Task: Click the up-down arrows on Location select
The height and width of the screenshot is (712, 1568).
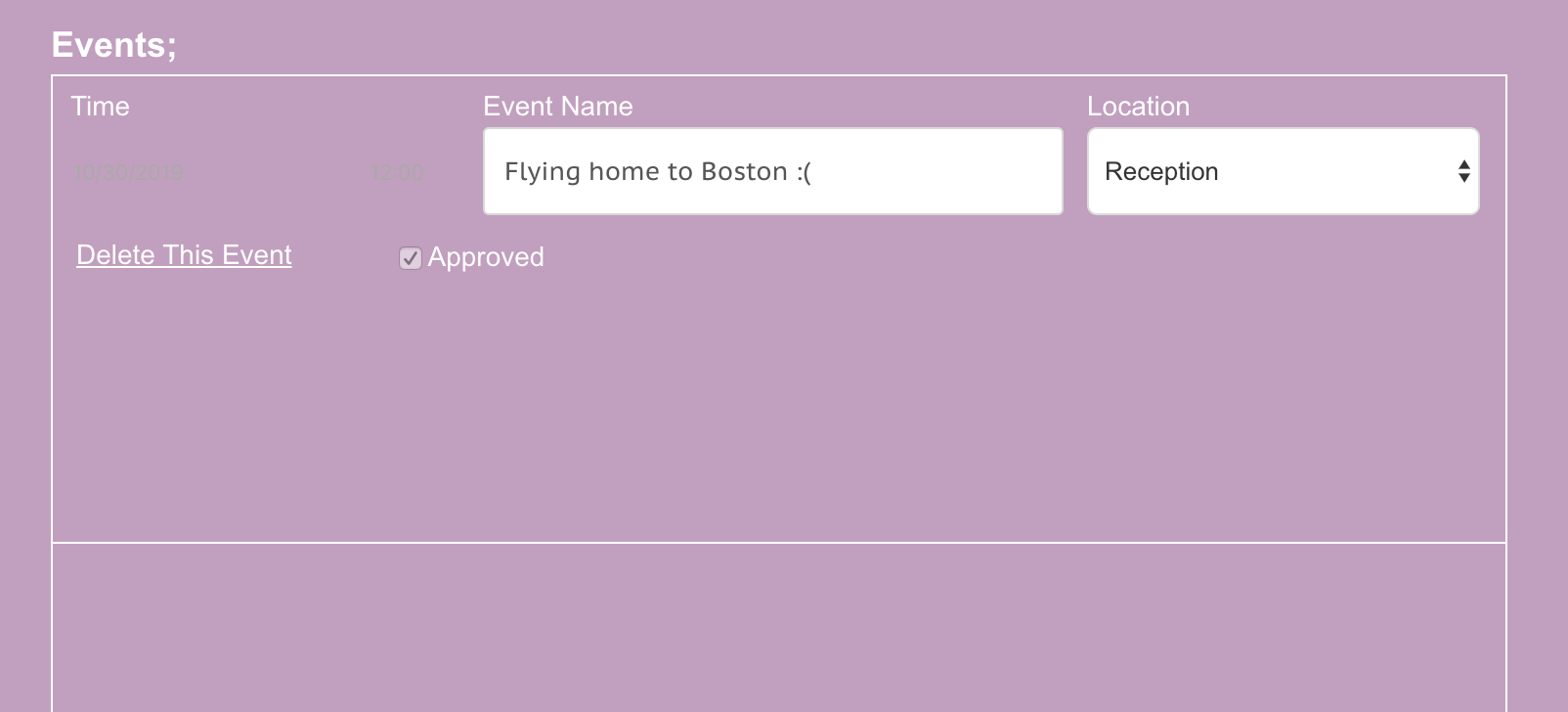Action: pyautogui.click(x=1463, y=172)
